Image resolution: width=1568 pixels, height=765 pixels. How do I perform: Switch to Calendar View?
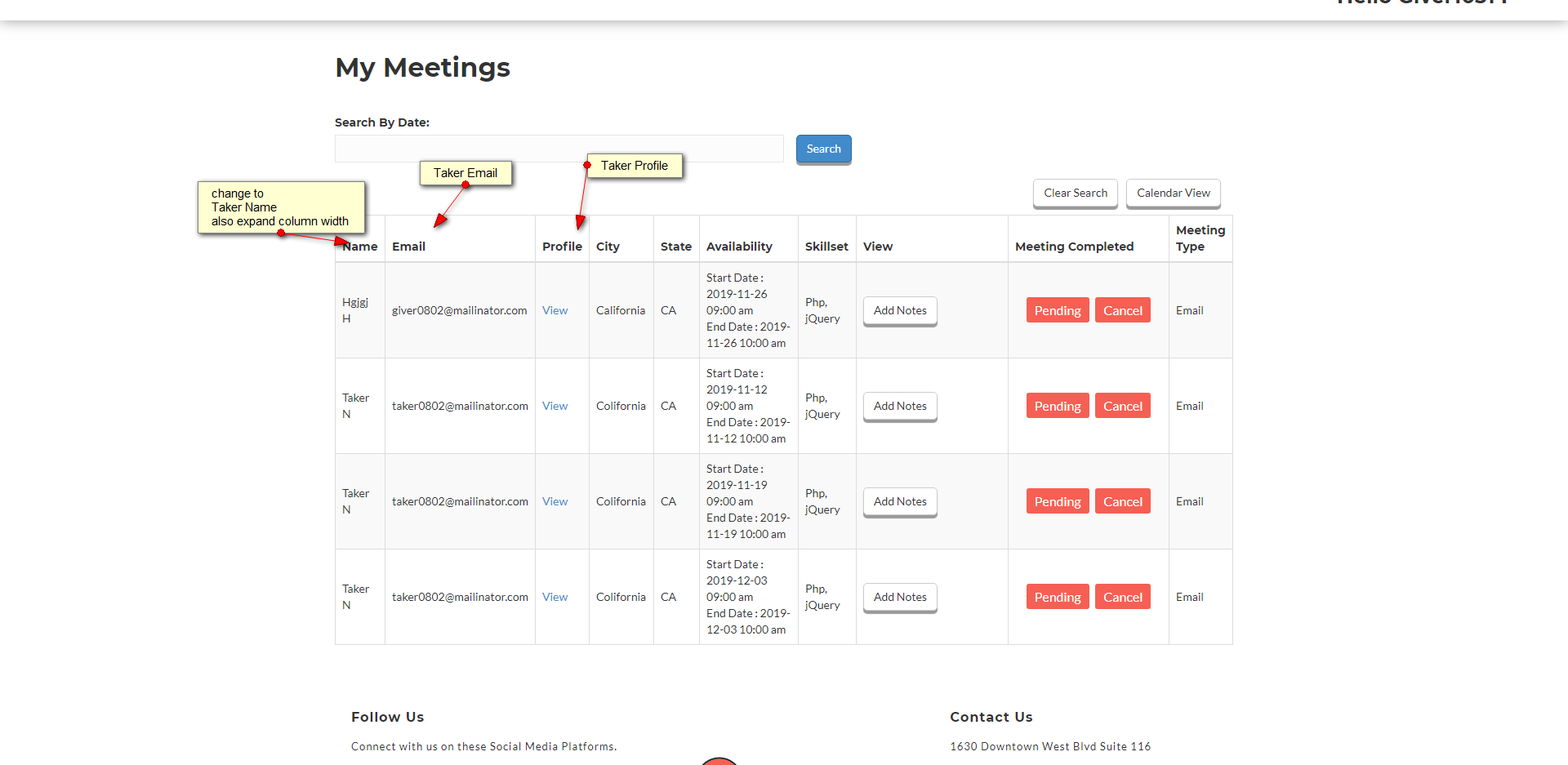click(1173, 193)
